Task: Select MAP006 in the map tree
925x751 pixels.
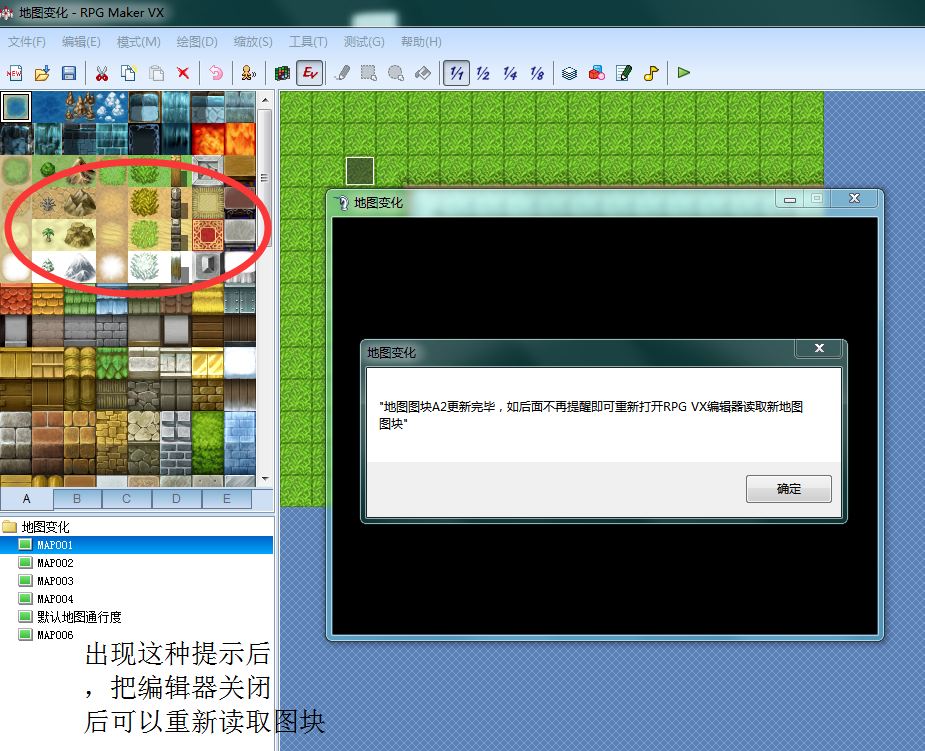Action: [x=55, y=635]
